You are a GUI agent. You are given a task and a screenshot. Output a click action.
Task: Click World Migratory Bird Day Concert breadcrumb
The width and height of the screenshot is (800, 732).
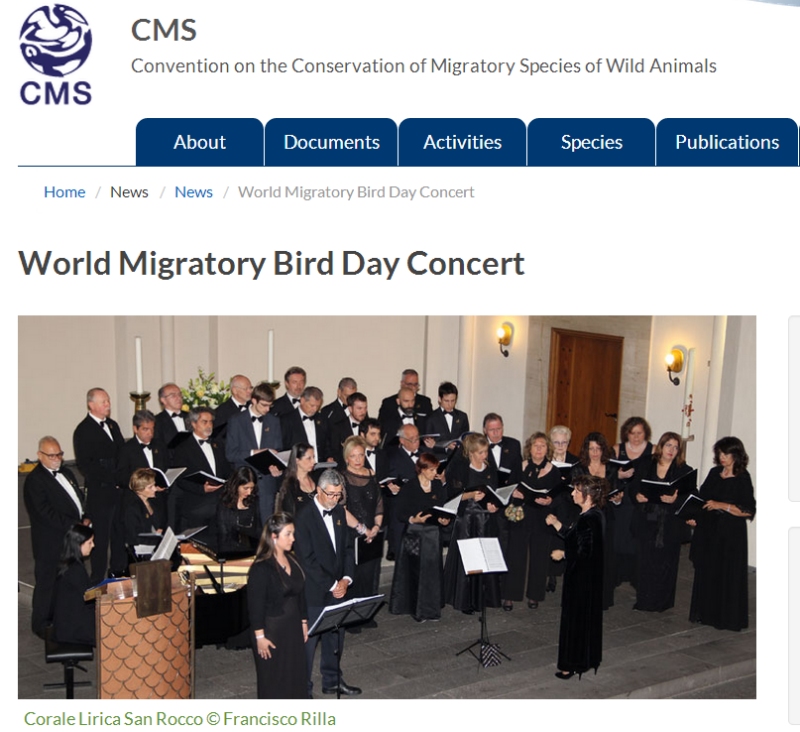356,192
